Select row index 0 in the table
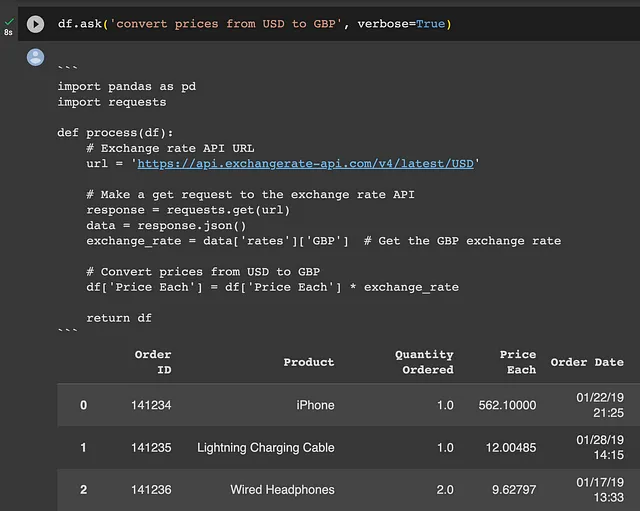Viewport: 640px width, 511px height. tap(83, 405)
